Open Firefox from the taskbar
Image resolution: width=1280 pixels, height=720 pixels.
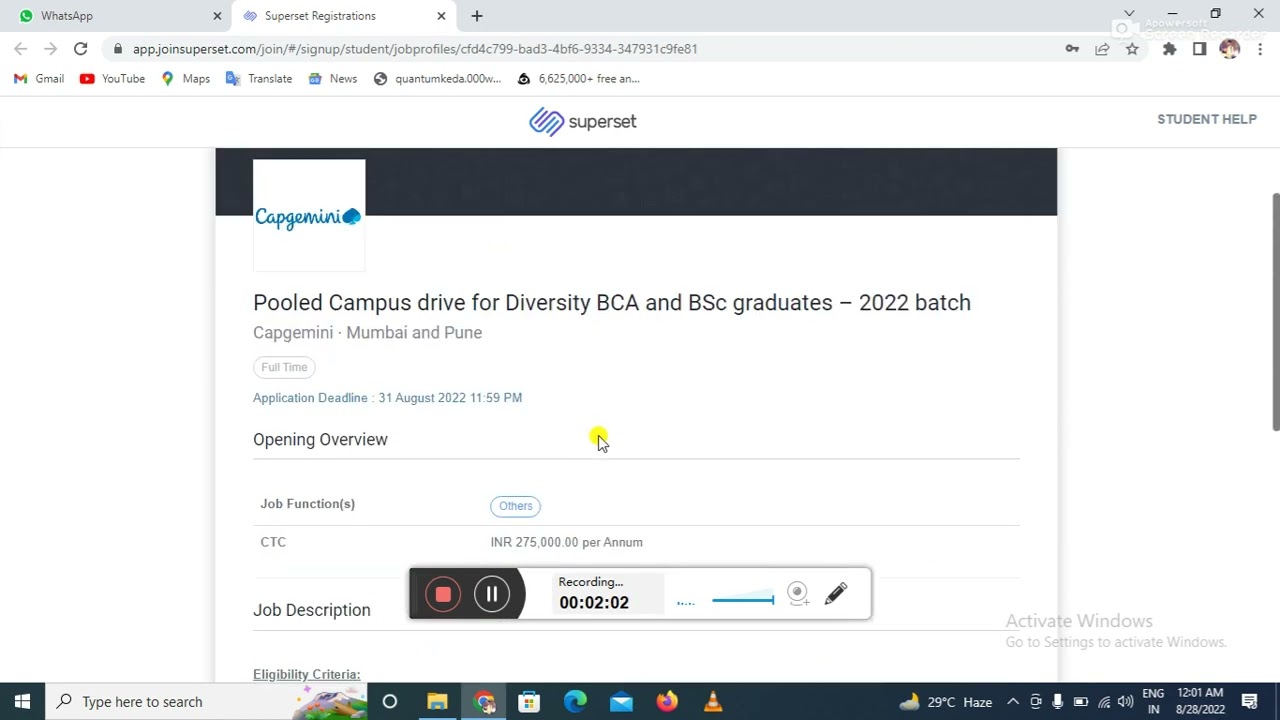tap(667, 702)
